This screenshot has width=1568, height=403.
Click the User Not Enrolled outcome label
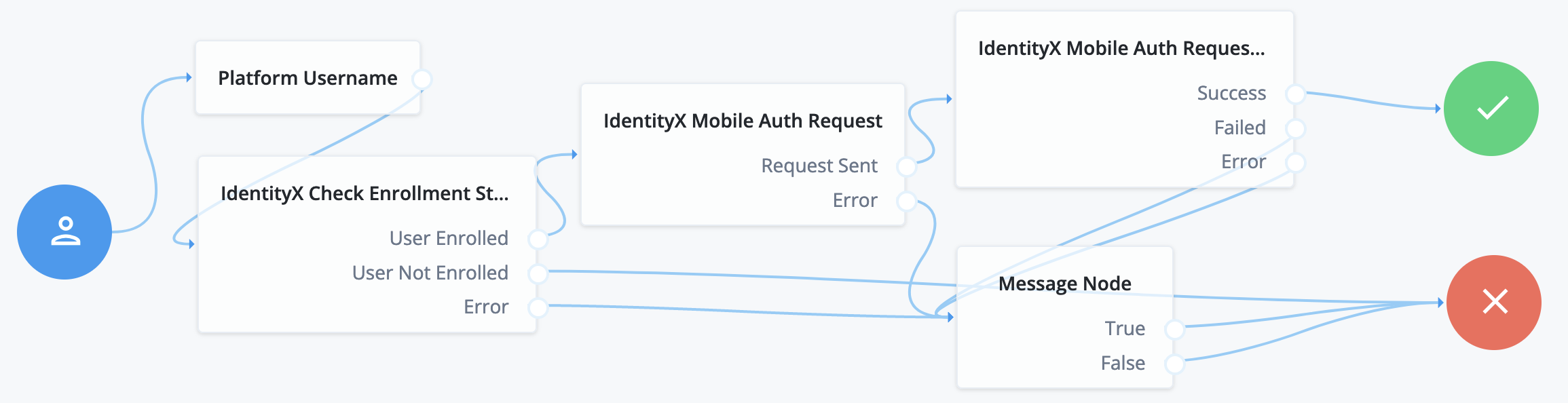pyautogui.click(x=430, y=273)
